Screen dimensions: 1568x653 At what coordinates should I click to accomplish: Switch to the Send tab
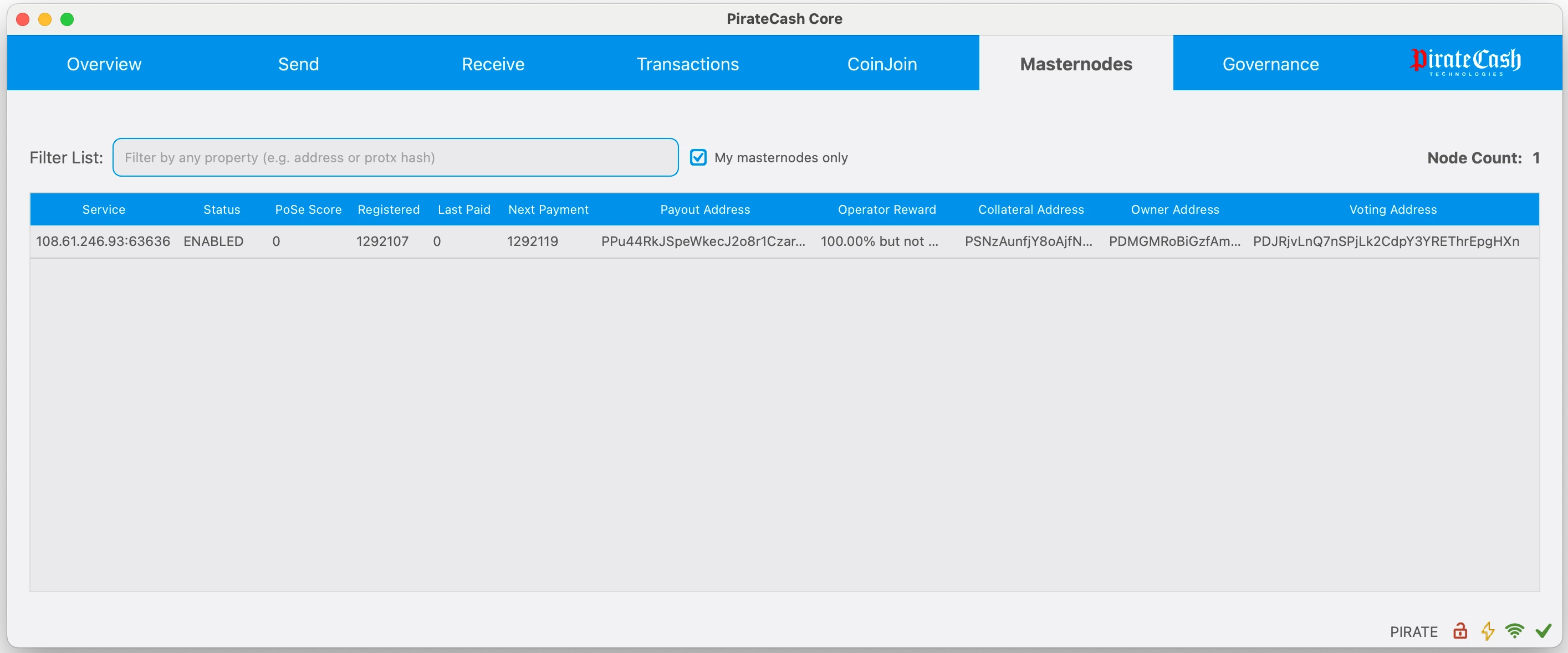tap(298, 63)
